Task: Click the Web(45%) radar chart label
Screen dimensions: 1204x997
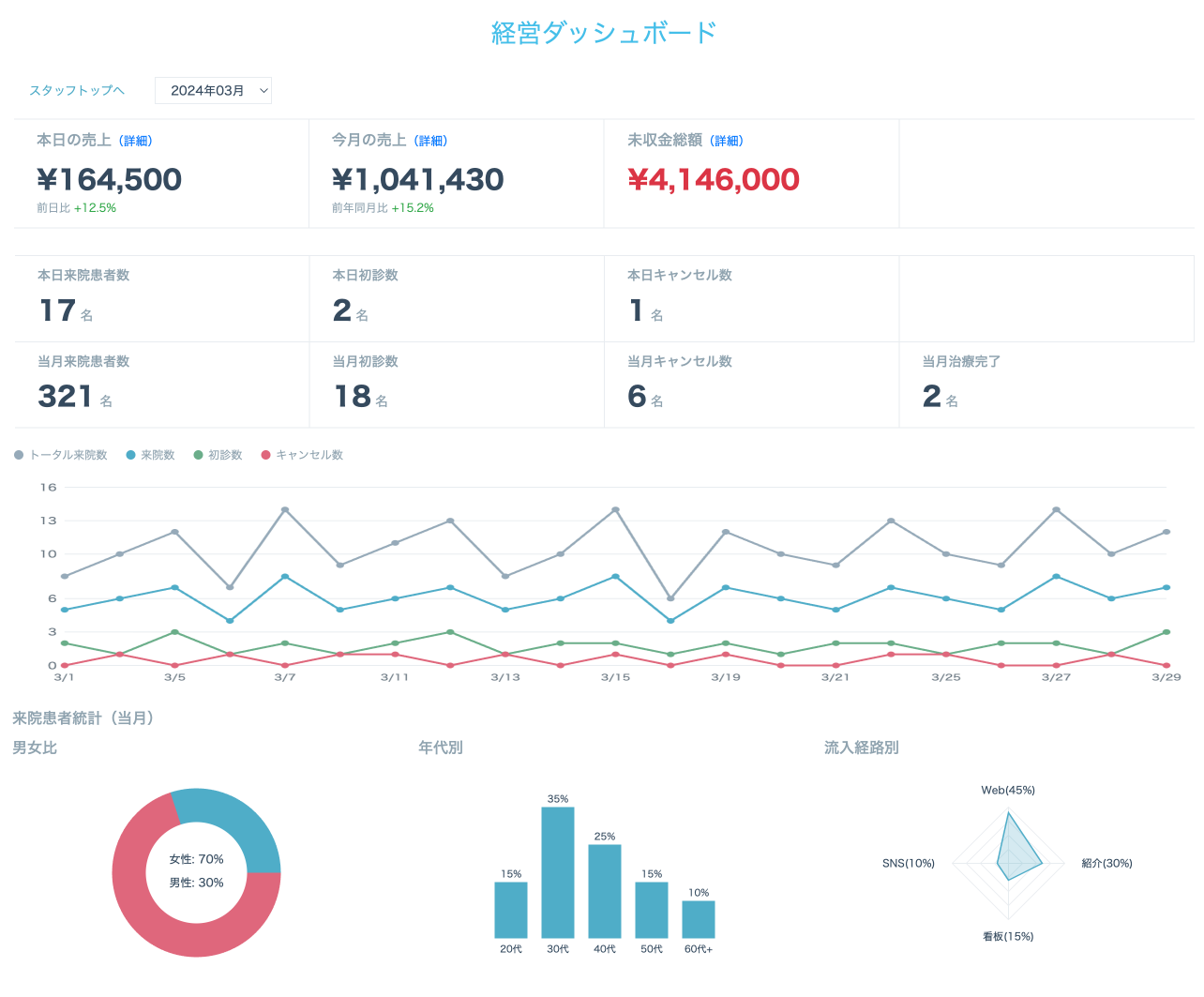Action: [1008, 791]
